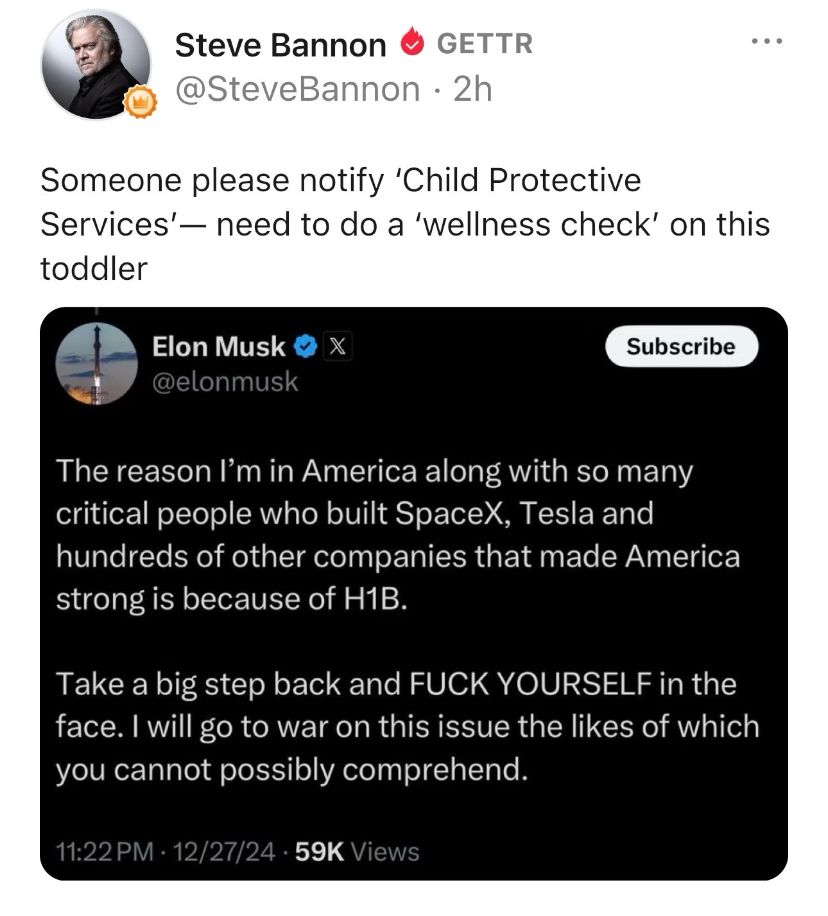
Task: Click the H1B paragraph in embedded tweet
Action: [398, 535]
